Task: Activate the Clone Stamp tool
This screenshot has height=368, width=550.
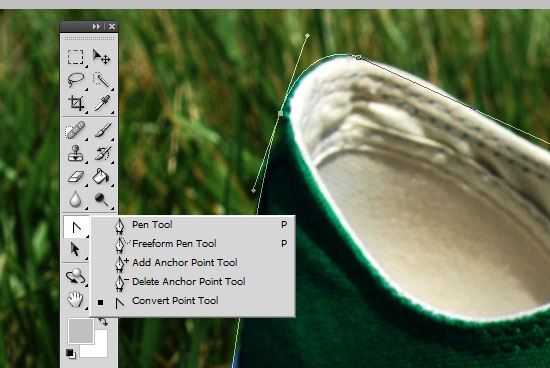Action: (x=75, y=153)
